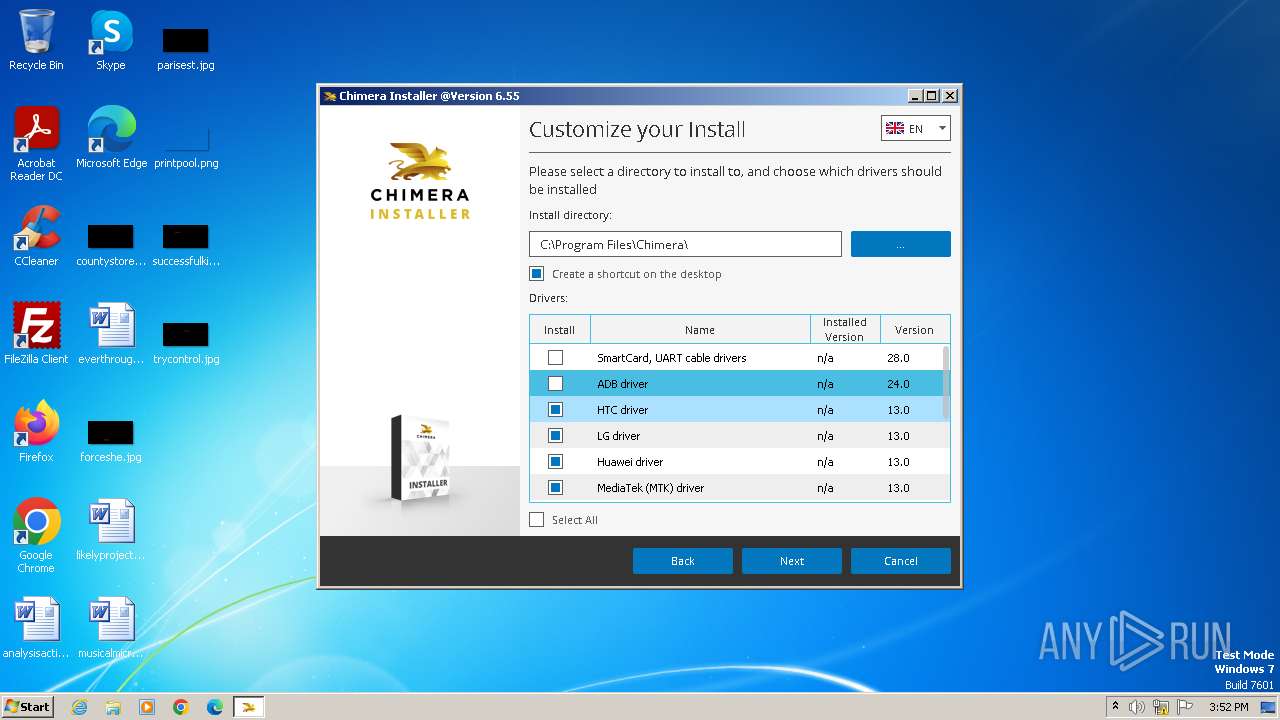Image resolution: width=1280 pixels, height=720 pixels.
Task: Launch Acrobat Reader DC shortcut
Action: 36,144
